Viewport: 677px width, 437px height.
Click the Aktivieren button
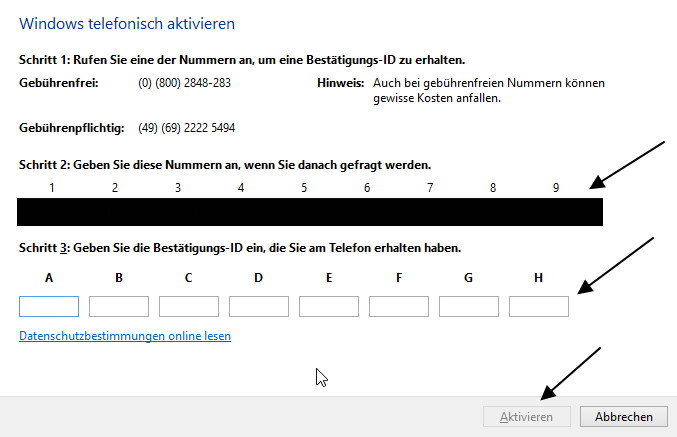[x=527, y=417]
